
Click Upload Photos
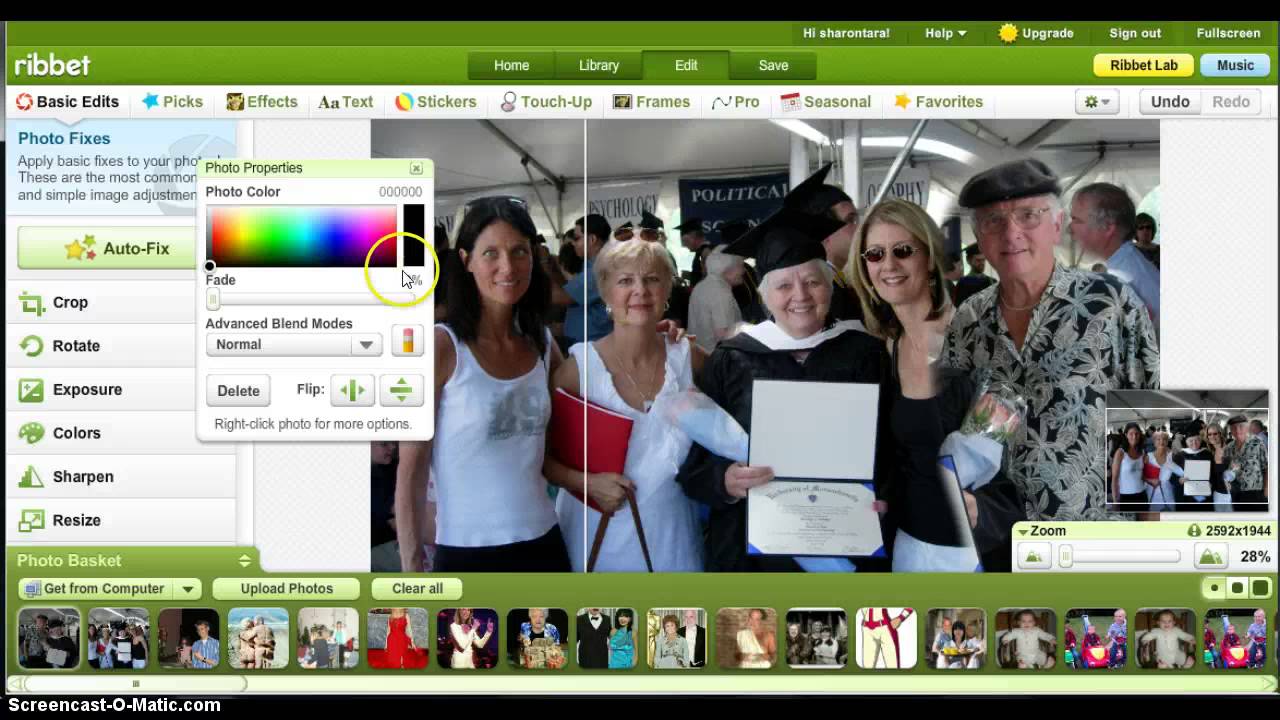(x=287, y=589)
